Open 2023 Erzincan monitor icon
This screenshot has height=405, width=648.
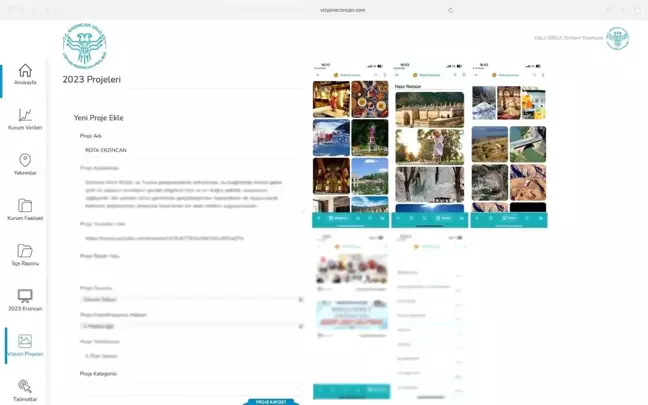coord(25,296)
